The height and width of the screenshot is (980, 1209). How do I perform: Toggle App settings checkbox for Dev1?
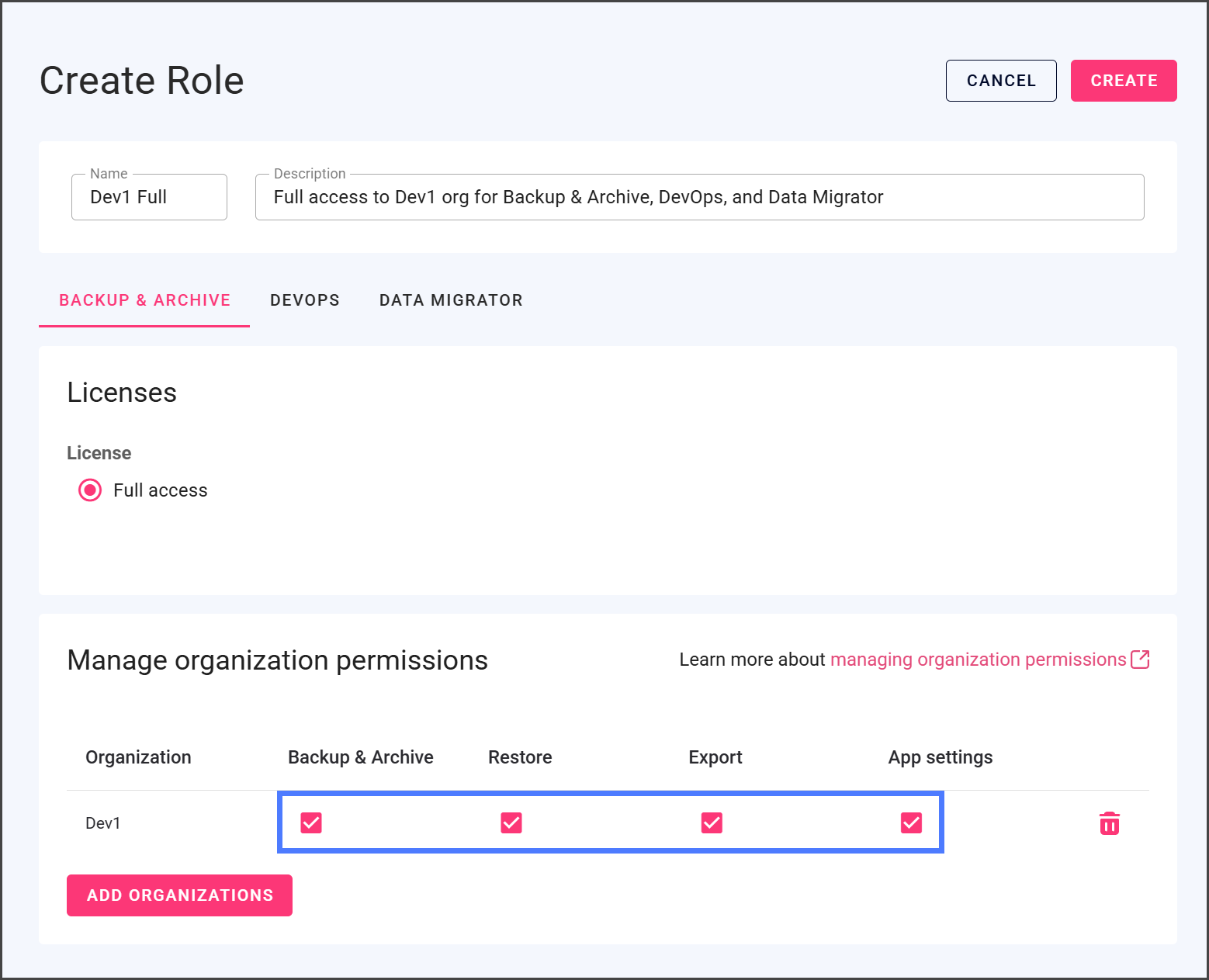(x=911, y=822)
